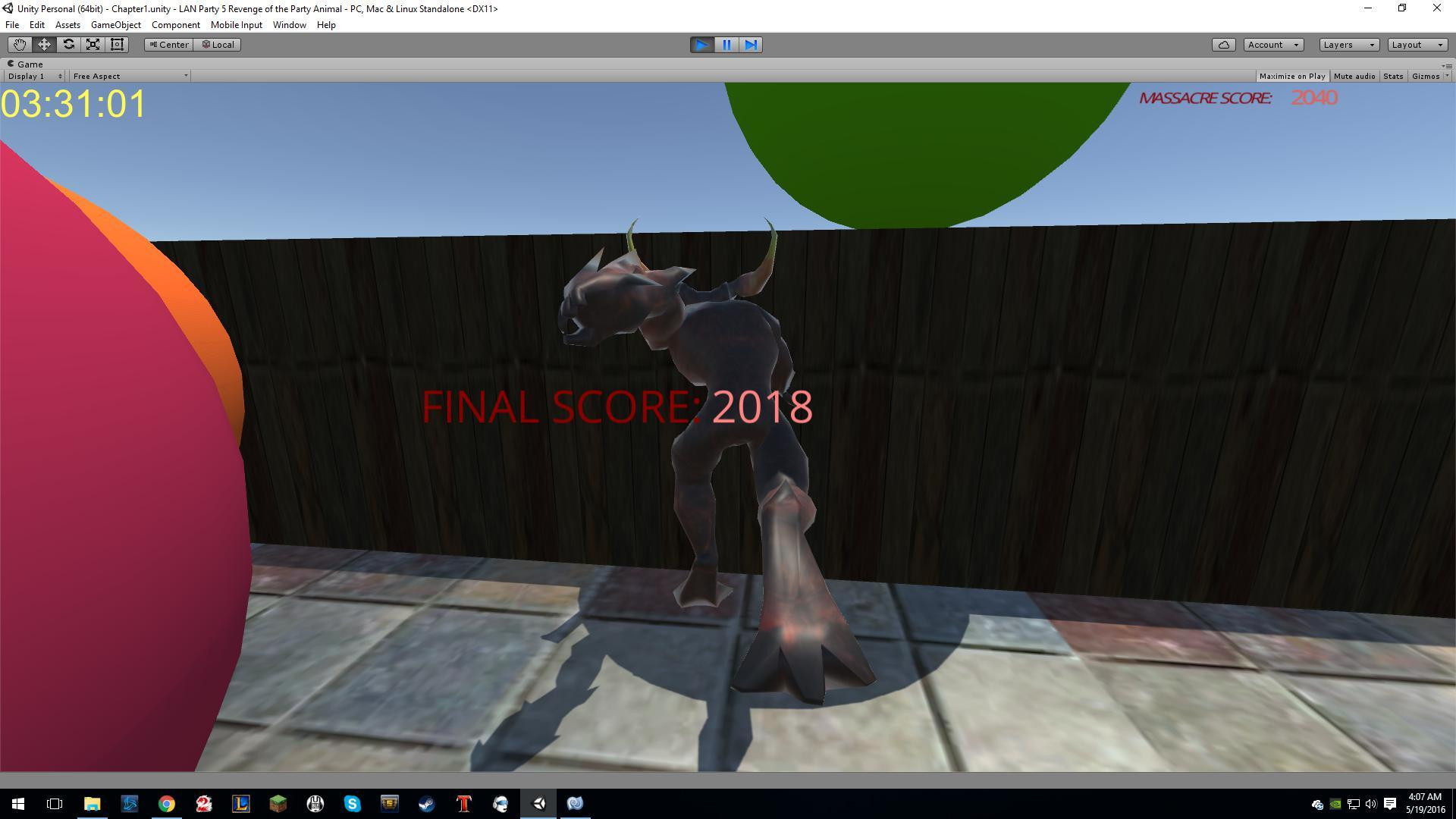Image resolution: width=1456 pixels, height=819 pixels.
Task: Open the Assets menu
Action: (67, 25)
